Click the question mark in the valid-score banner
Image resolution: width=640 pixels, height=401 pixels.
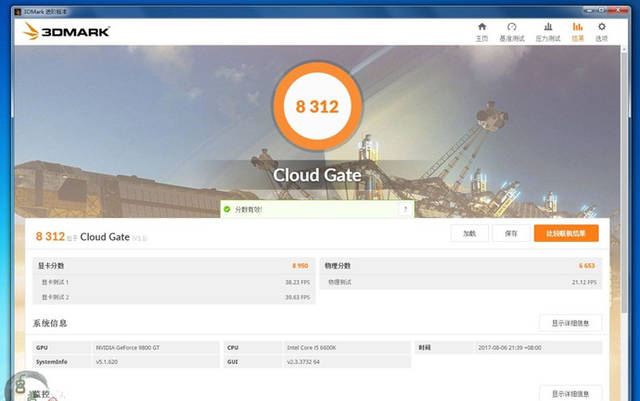point(405,209)
